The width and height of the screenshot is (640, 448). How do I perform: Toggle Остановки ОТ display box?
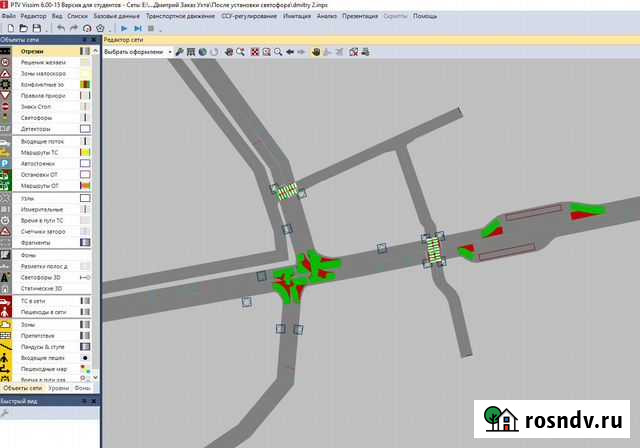(x=85, y=174)
